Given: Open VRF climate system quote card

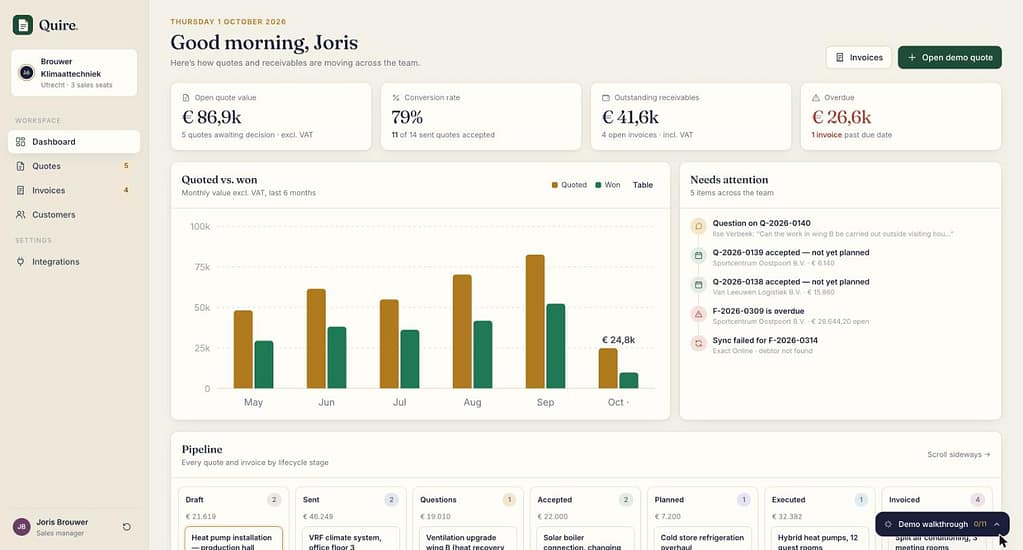Looking at the screenshot, I should [x=350, y=538].
